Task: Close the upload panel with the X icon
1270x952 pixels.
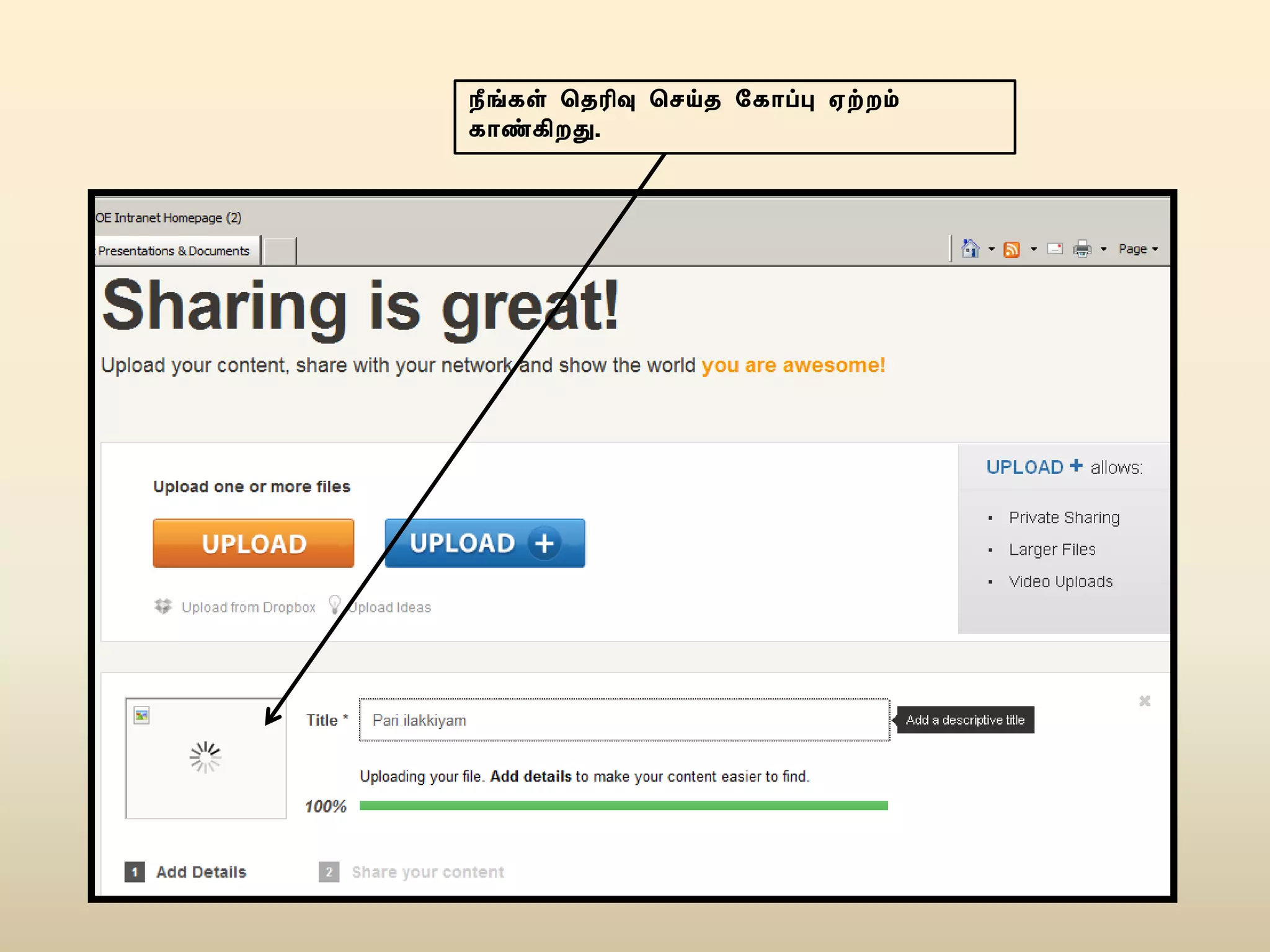Action: coord(1145,701)
